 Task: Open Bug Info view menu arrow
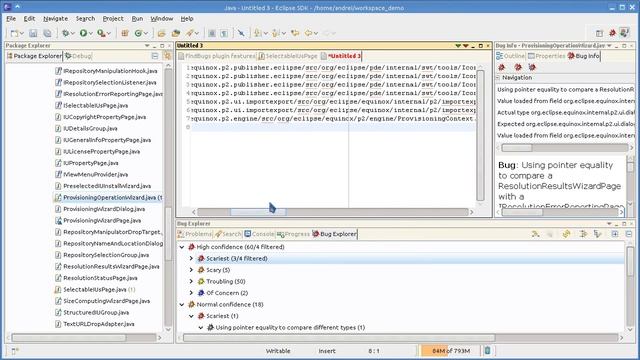609,46
